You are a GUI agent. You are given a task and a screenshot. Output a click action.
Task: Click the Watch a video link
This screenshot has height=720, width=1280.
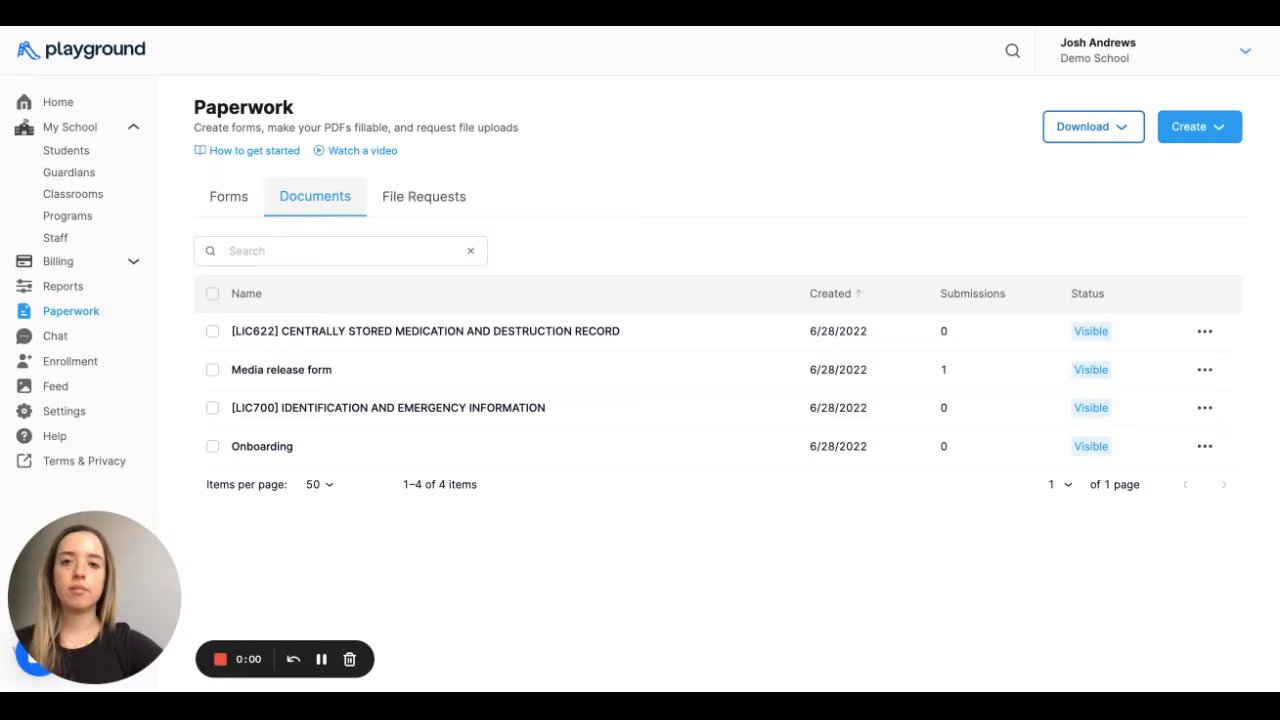pos(355,151)
